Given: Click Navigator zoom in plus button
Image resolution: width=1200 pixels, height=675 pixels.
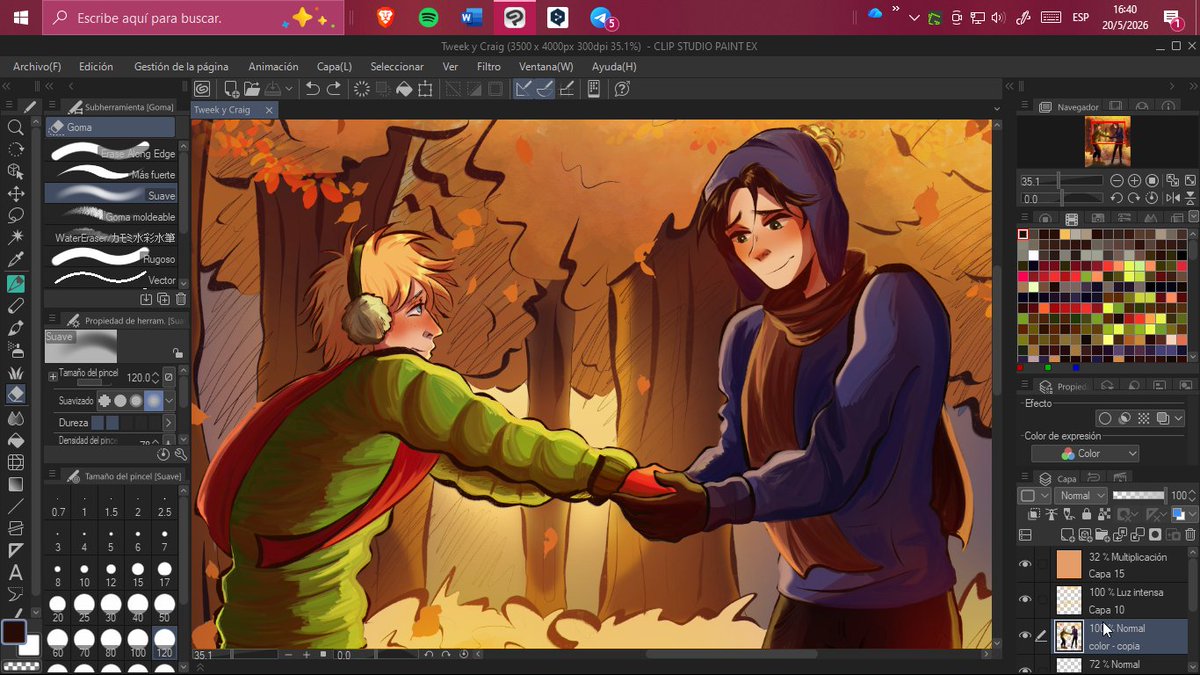Looking at the screenshot, I should [1135, 181].
